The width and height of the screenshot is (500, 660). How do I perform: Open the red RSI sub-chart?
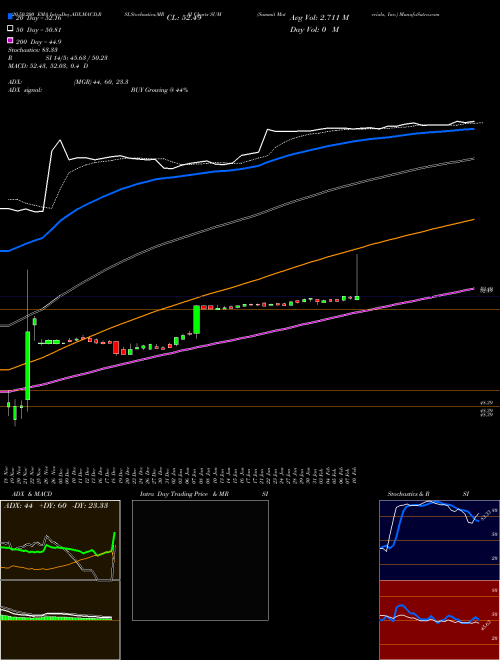[439, 620]
